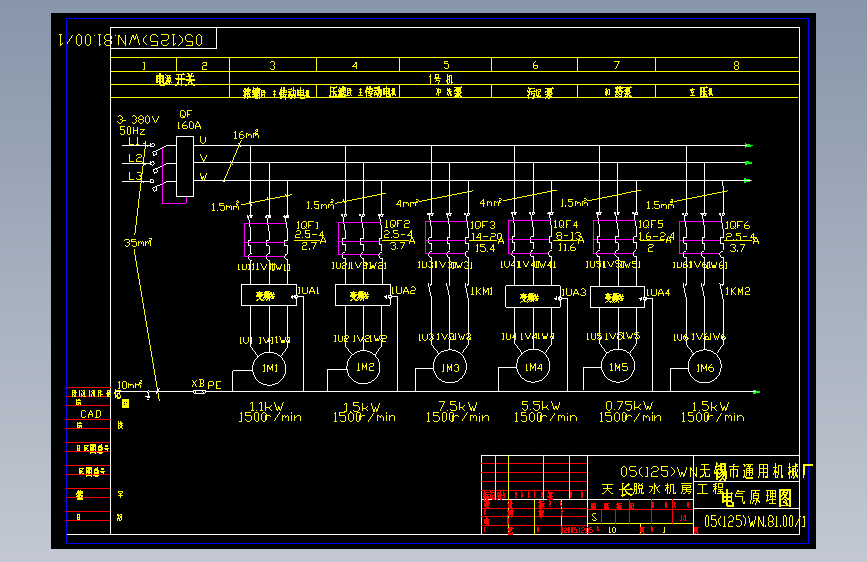Select the L3 phase label

point(135,176)
